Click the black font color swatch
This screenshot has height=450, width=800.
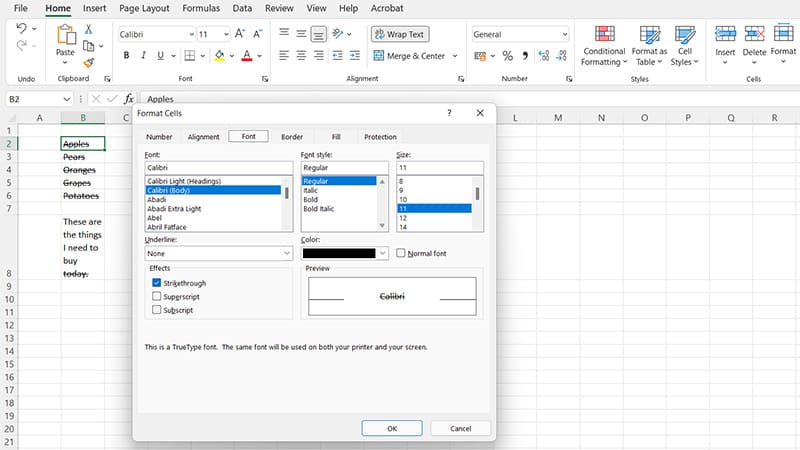click(x=339, y=253)
